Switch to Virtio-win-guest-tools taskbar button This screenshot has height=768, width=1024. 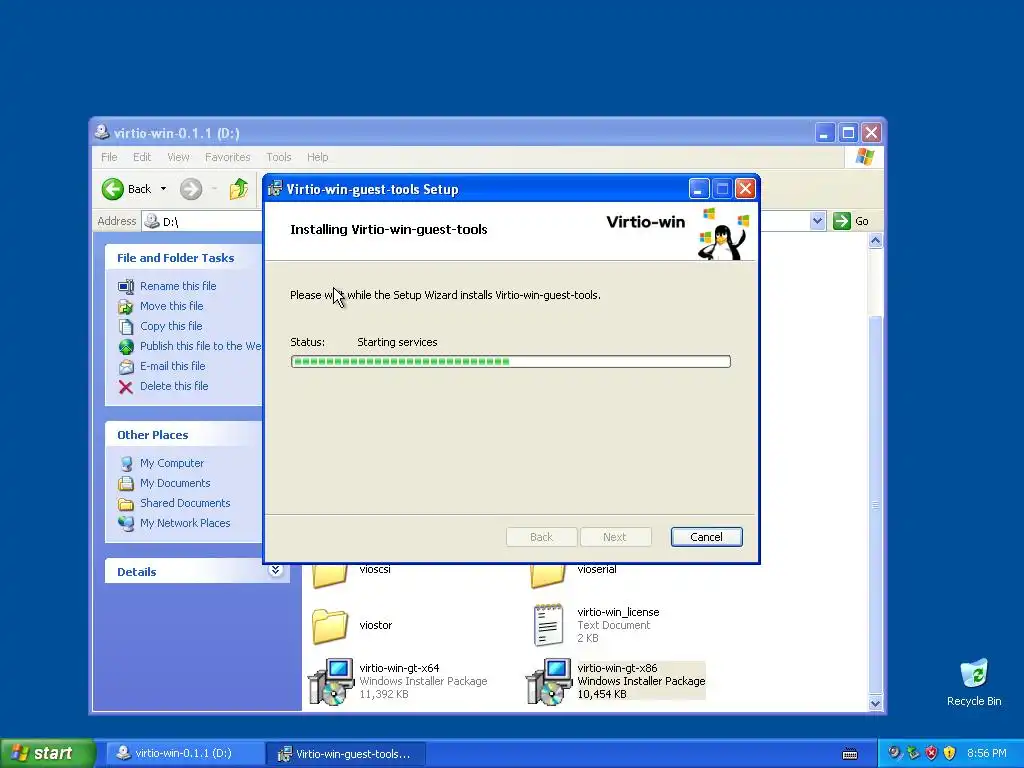[x=346, y=754]
